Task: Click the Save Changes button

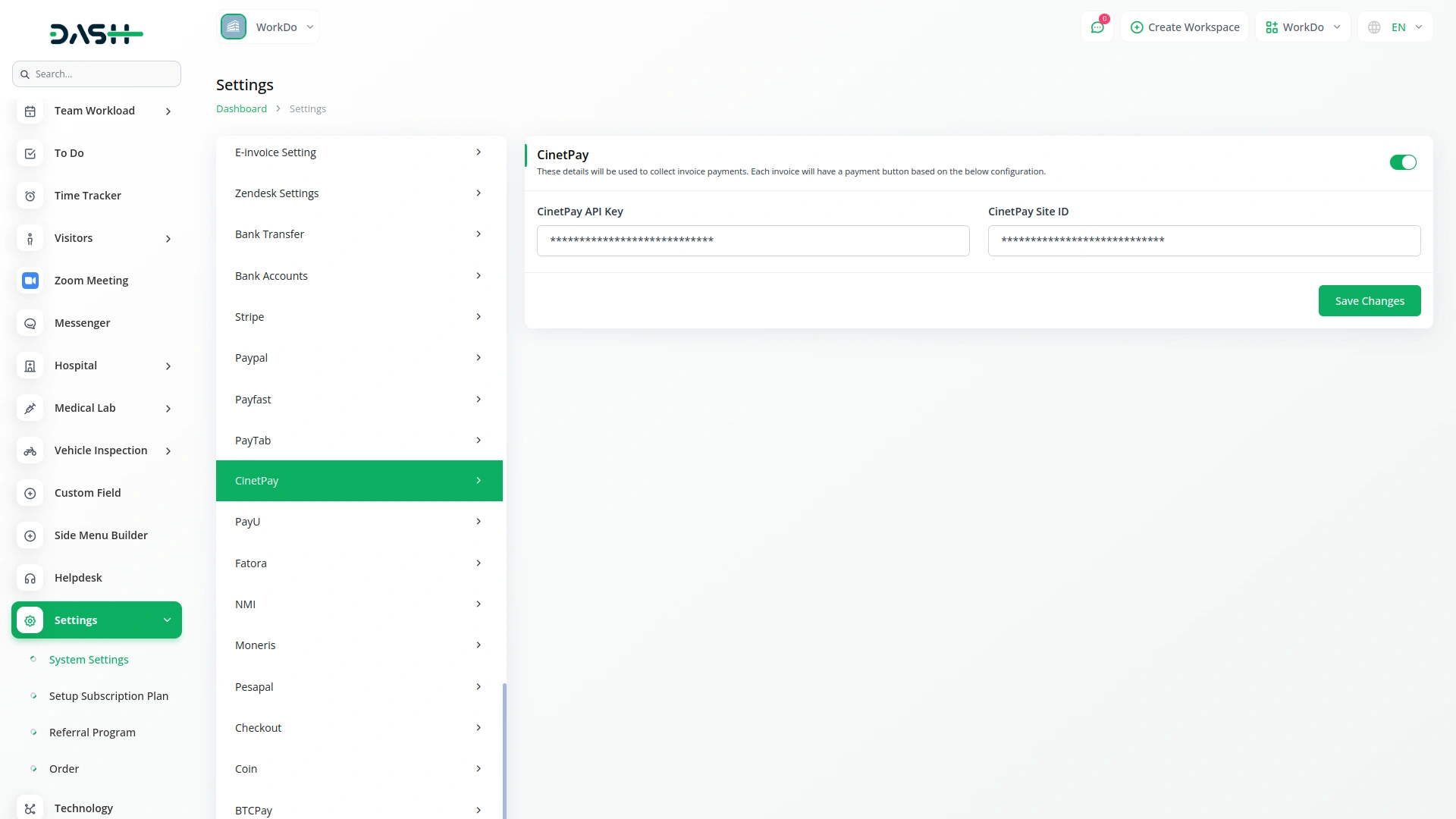Action: [1369, 301]
